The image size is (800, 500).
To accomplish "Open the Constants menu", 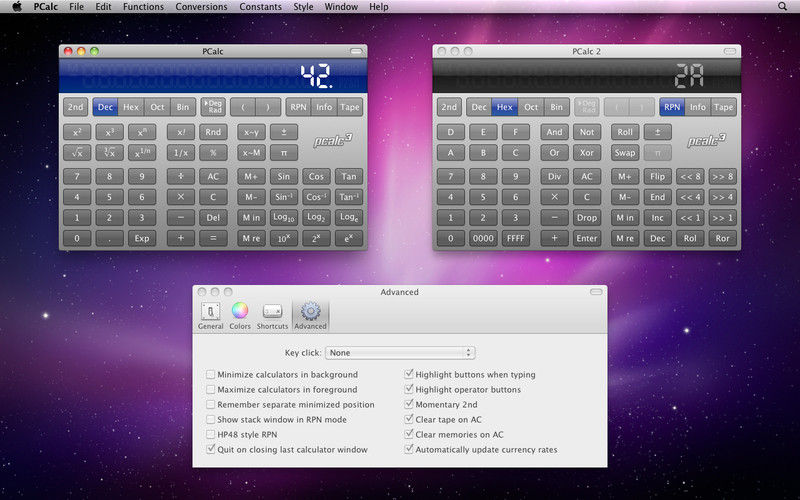I will 260,7.
